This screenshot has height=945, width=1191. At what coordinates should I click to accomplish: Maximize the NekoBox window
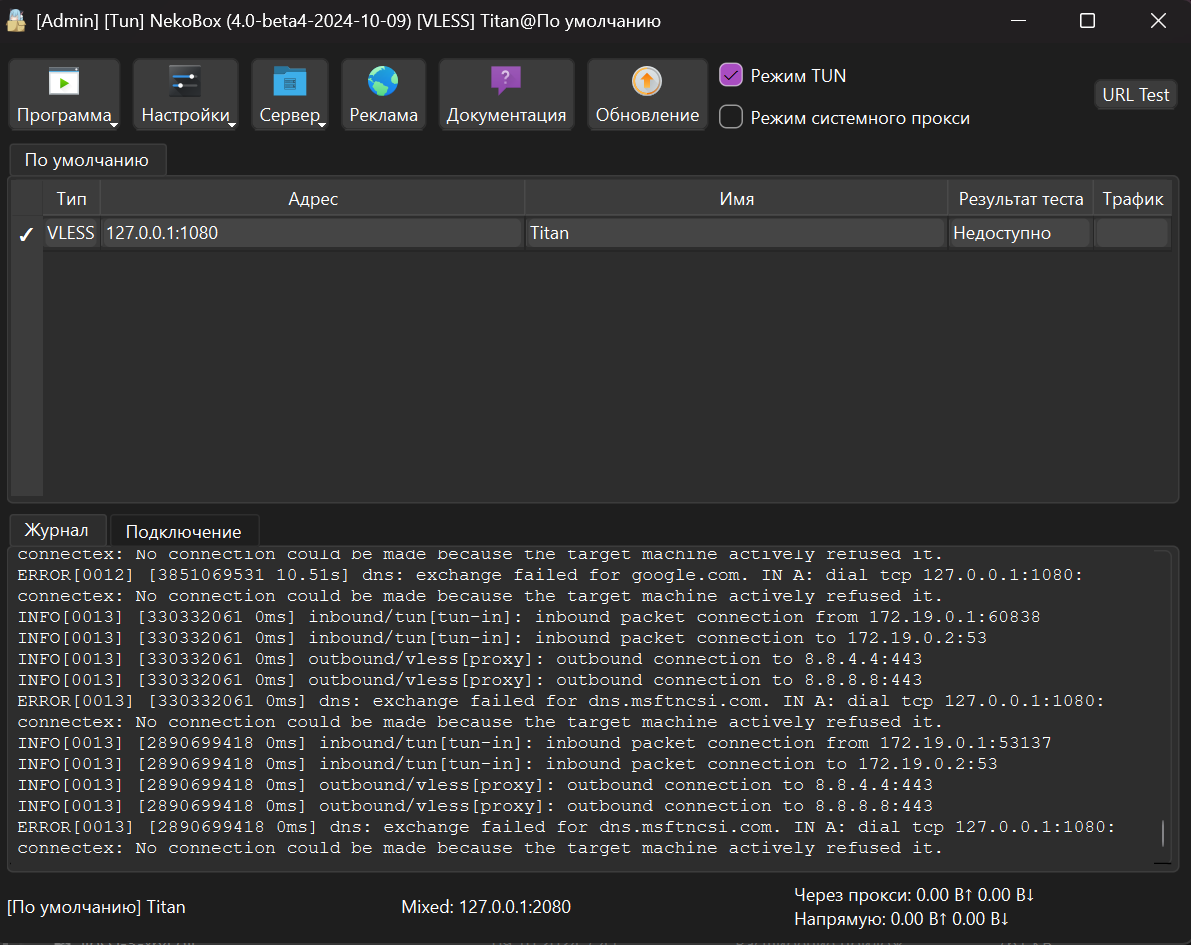[1088, 21]
